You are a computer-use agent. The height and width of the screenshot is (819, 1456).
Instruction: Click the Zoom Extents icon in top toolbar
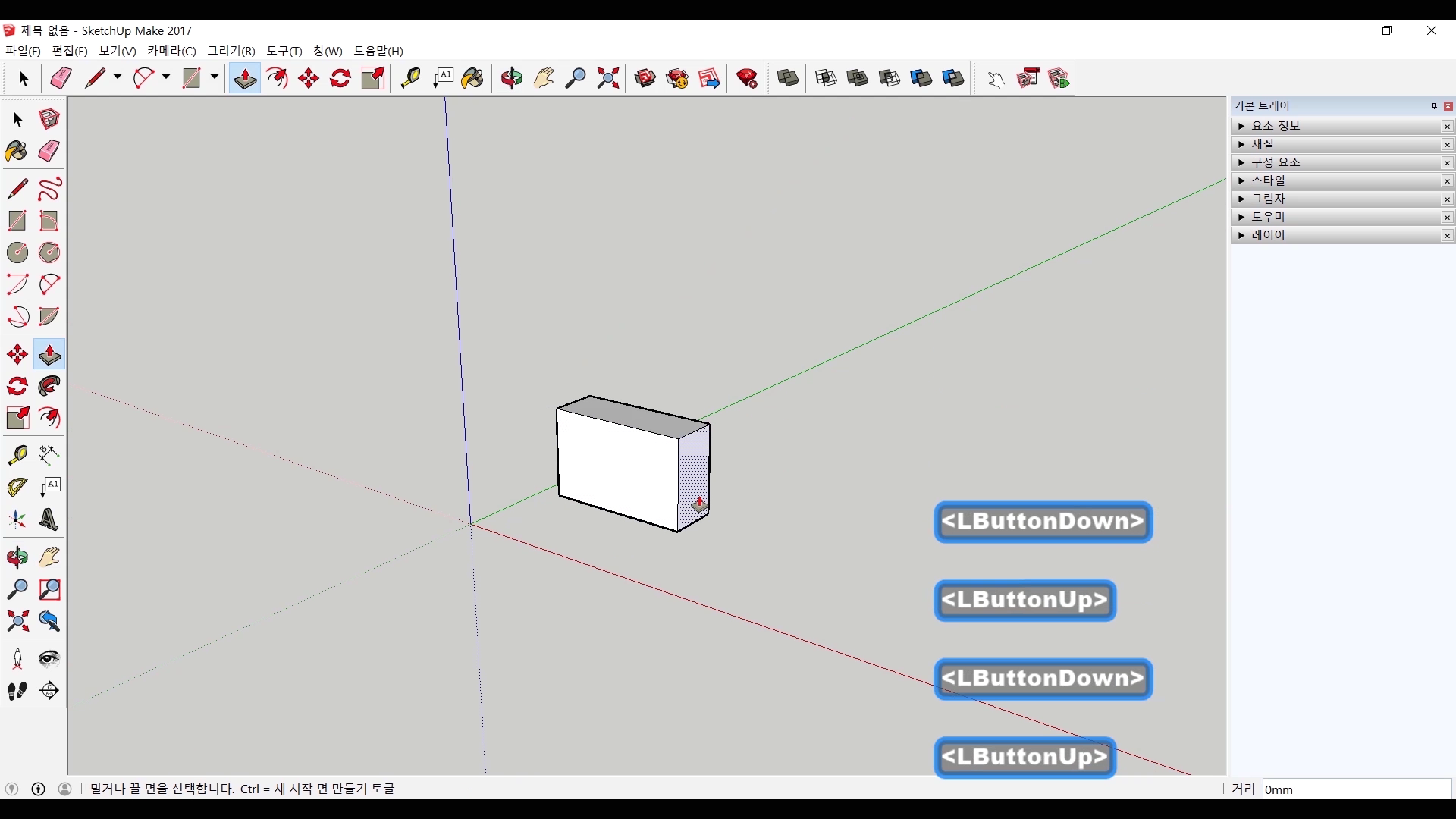pos(608,78)
